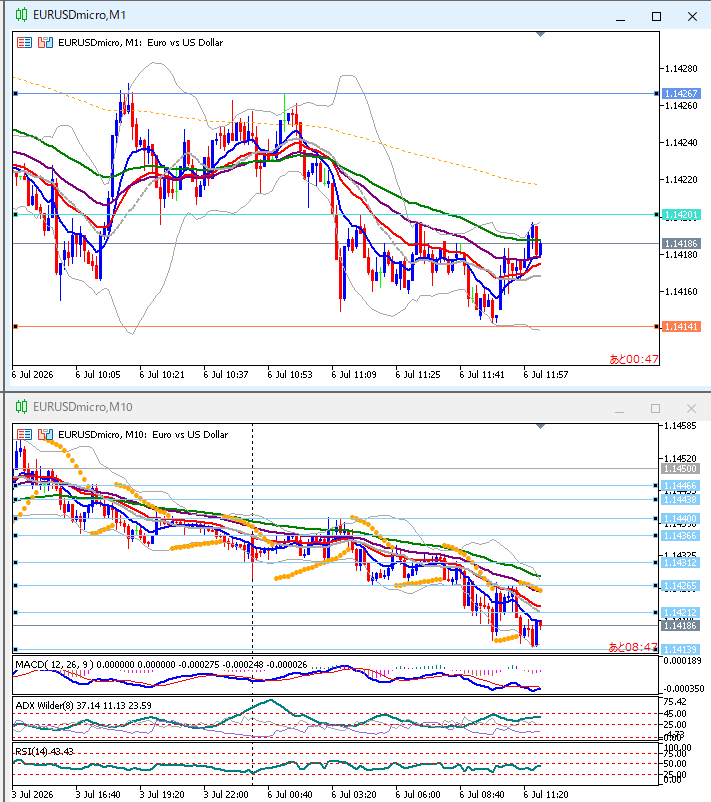This screenshot has height=802, width=711.
Task: Select the 1.14186 current price label on M10
Action: coord(680,626)
